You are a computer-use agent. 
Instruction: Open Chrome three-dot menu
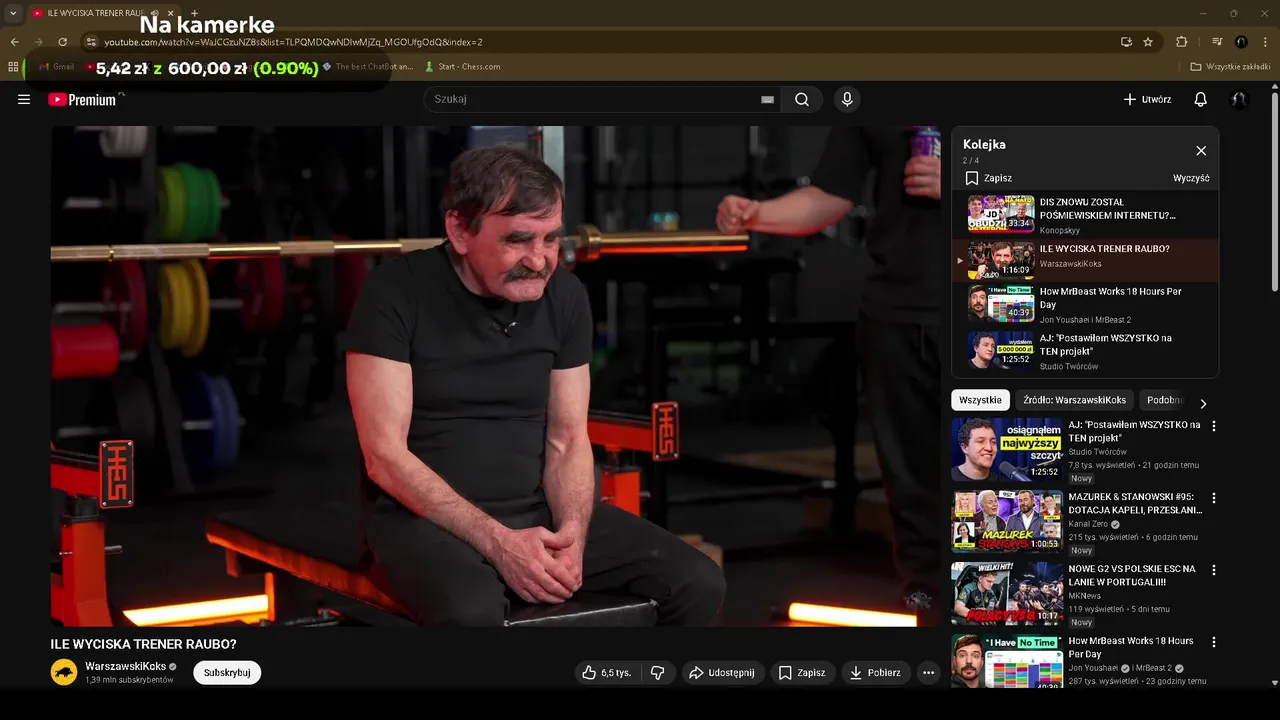click(1264, 42)
